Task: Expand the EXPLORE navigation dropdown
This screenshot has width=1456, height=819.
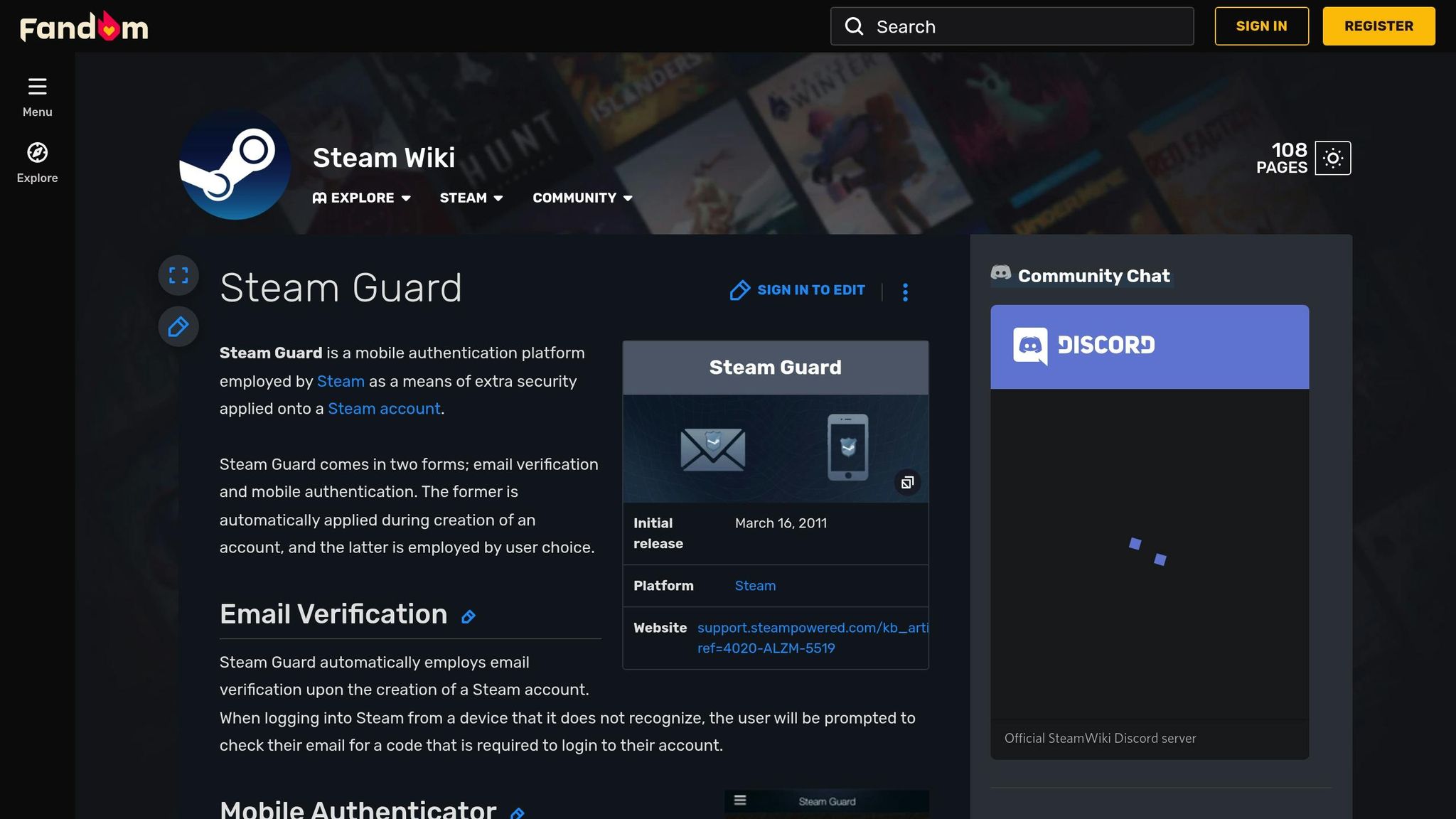Action: point(363,198)
